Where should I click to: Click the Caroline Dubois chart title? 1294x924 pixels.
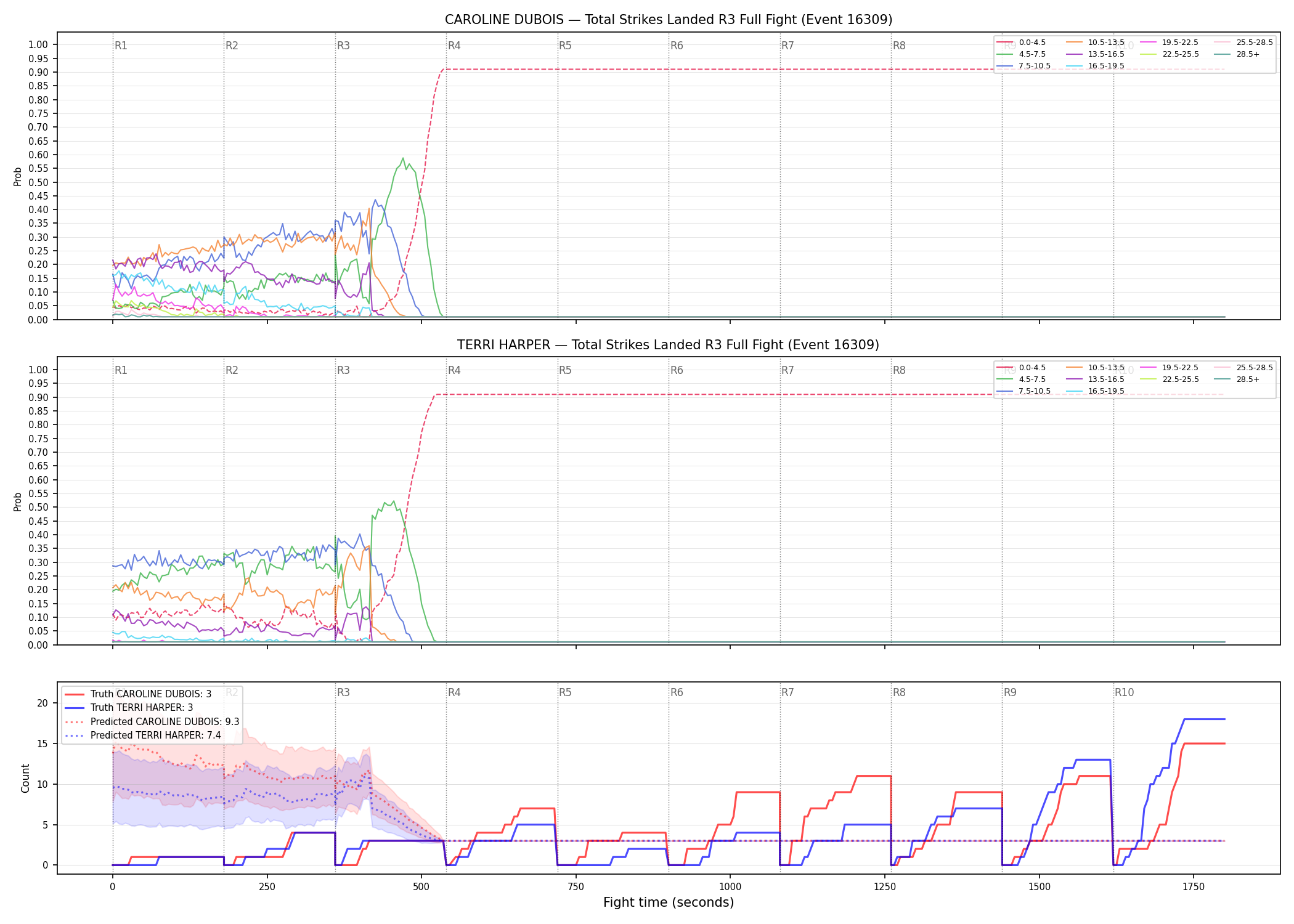(669, 20)
